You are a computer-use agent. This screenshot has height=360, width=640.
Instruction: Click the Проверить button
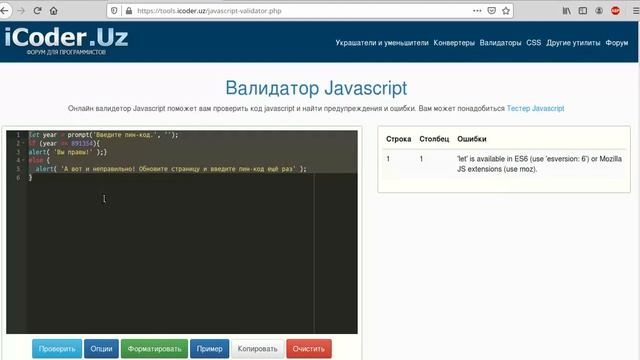(x=57, y=349)
